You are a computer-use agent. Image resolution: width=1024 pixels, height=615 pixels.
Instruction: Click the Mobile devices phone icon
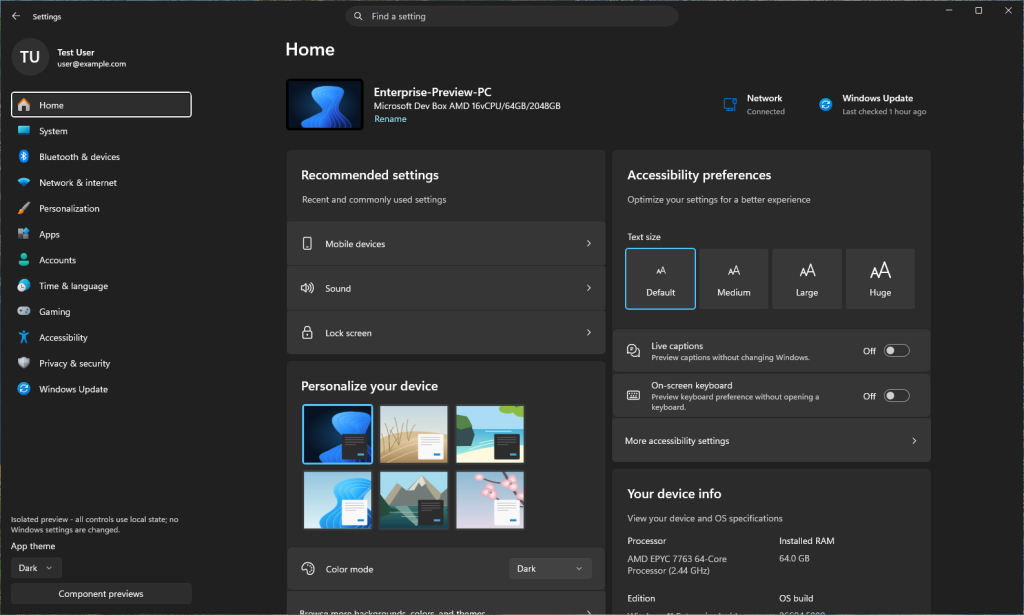coord(307,244)
